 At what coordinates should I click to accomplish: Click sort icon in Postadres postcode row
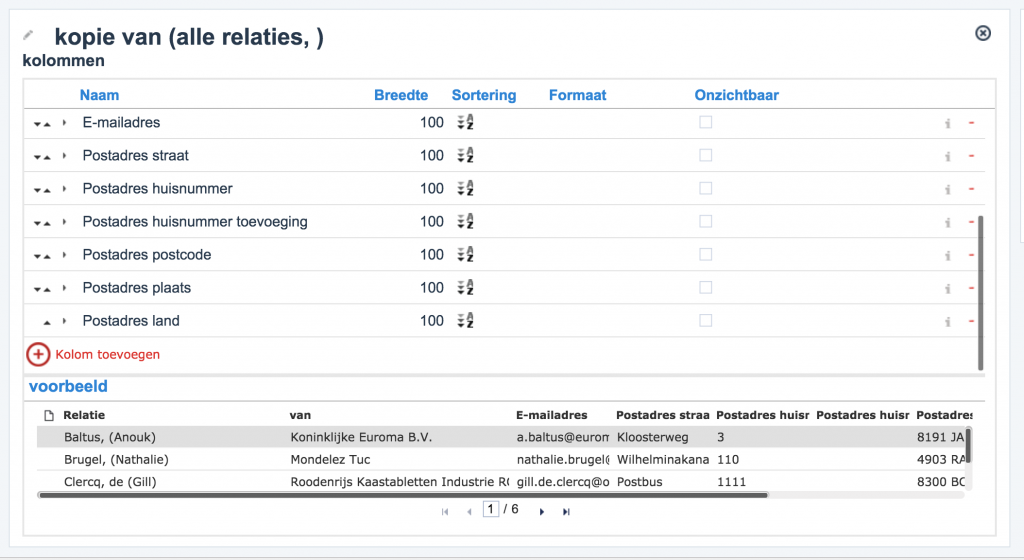pyautogui.click(x=465, y=255)
